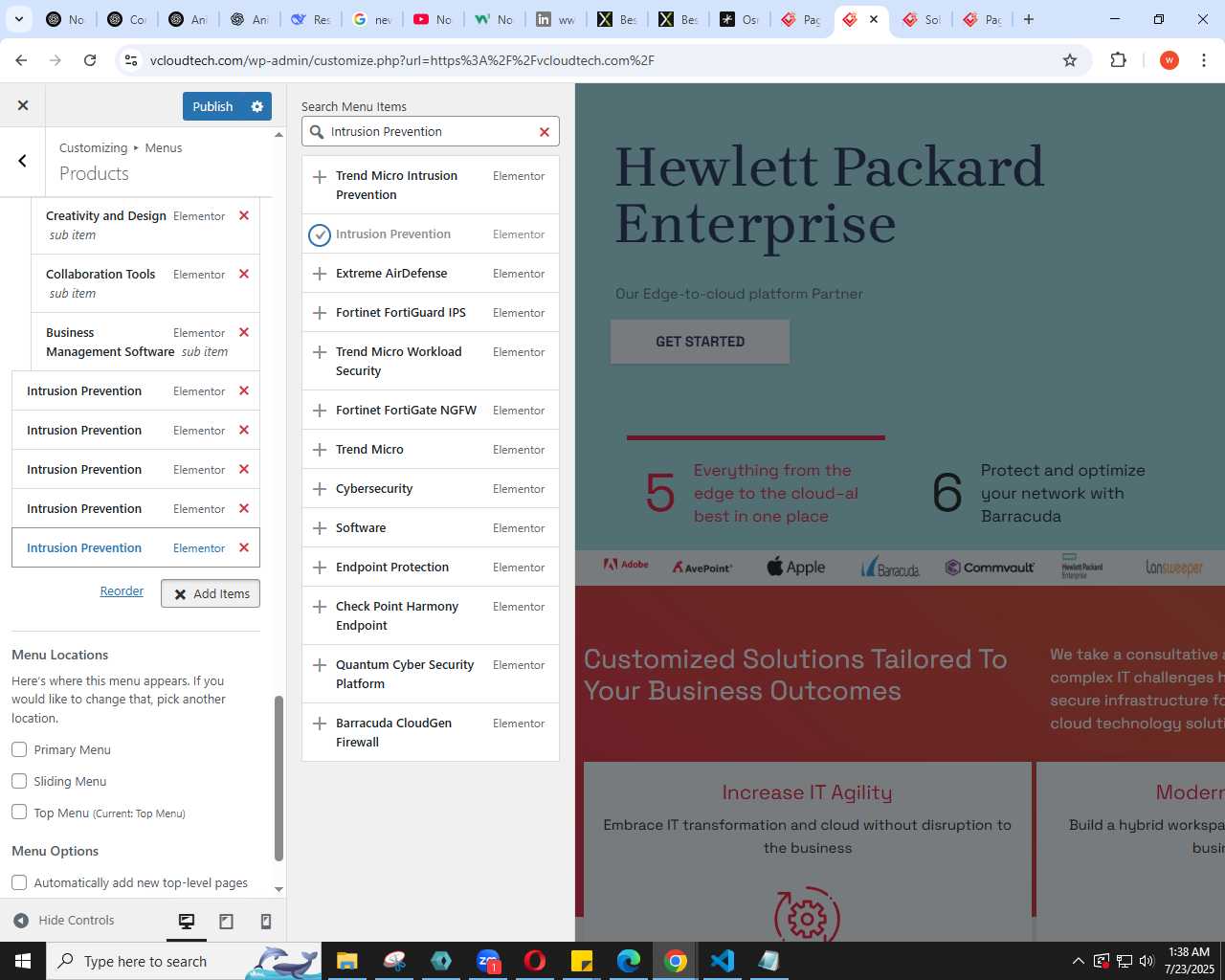This screenshot has width=1225, height=980.
Task: Enable Primary Menu location checkbox
Action: (19, 749)
